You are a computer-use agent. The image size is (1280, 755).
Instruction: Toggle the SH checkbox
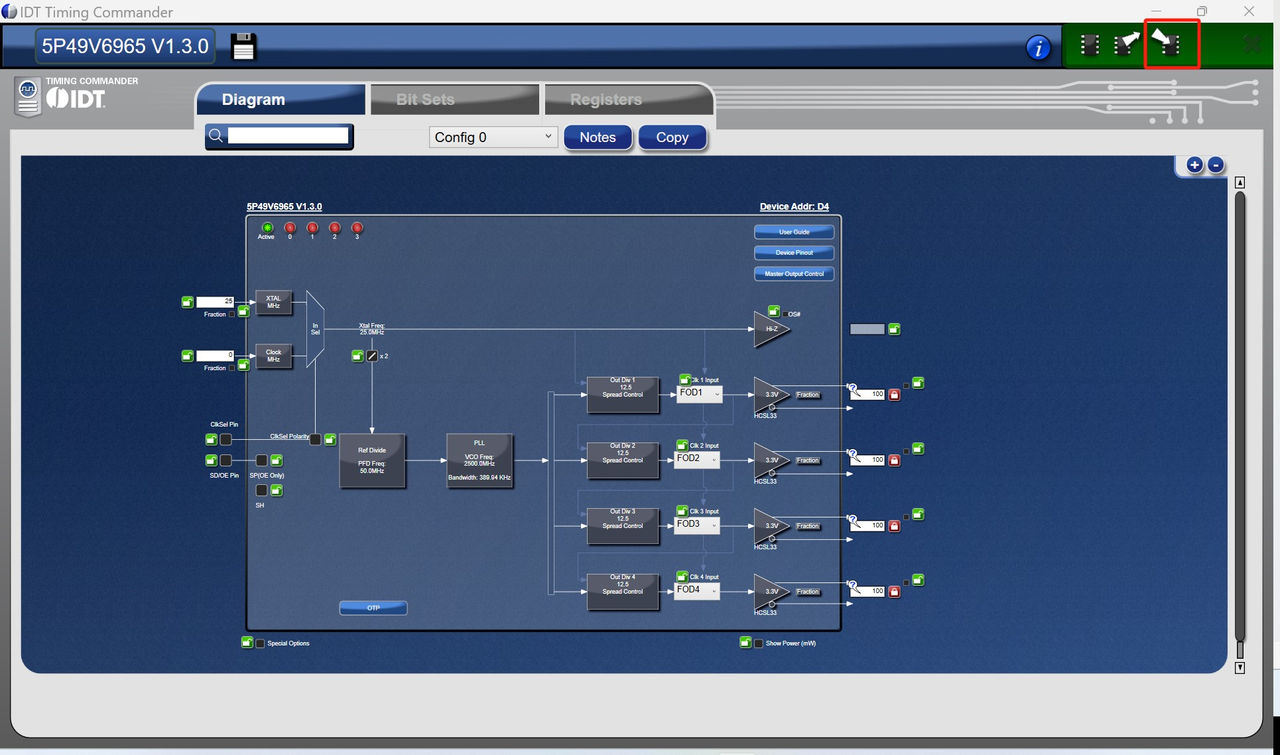(262, 490)
